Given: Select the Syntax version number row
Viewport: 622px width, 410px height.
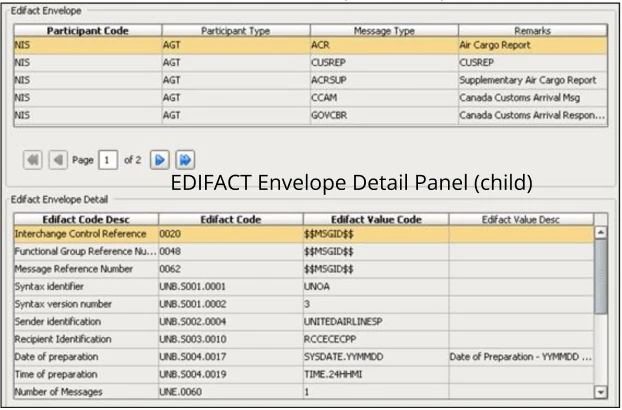Looking at the screenshot, I should tap(304, 304).
